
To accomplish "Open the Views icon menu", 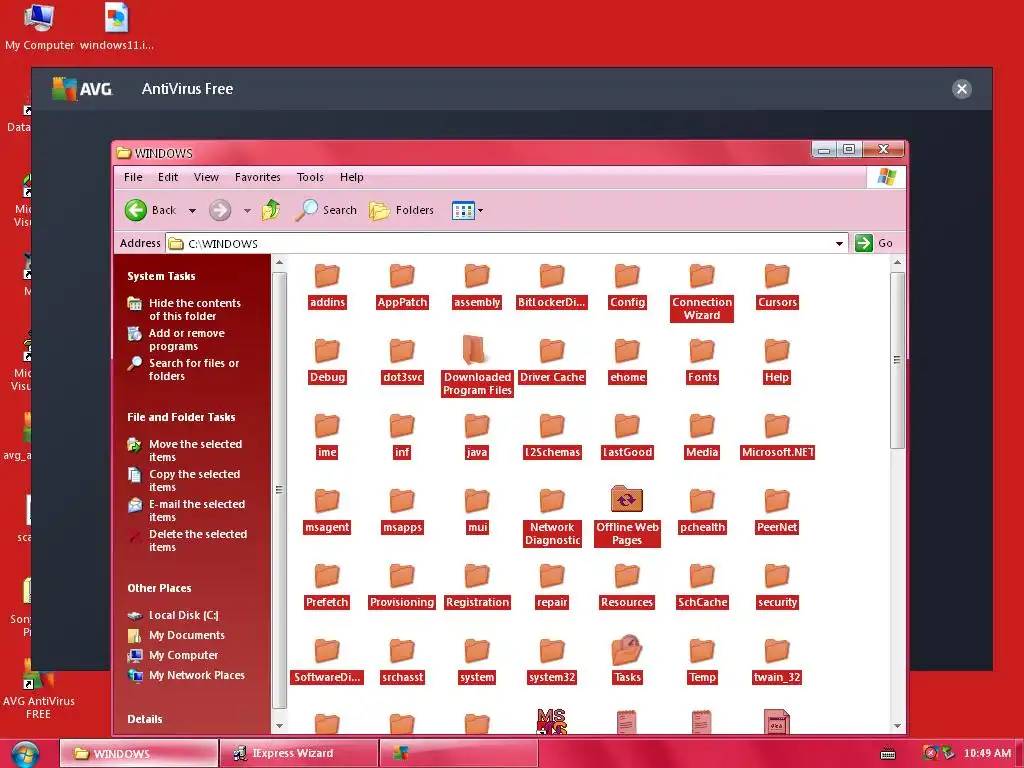I will [467, 210].
